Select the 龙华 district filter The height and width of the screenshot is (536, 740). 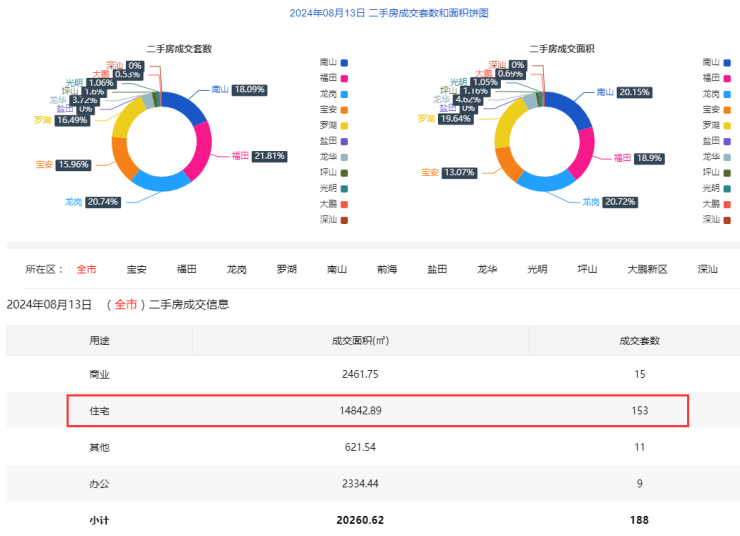[487, 269]
